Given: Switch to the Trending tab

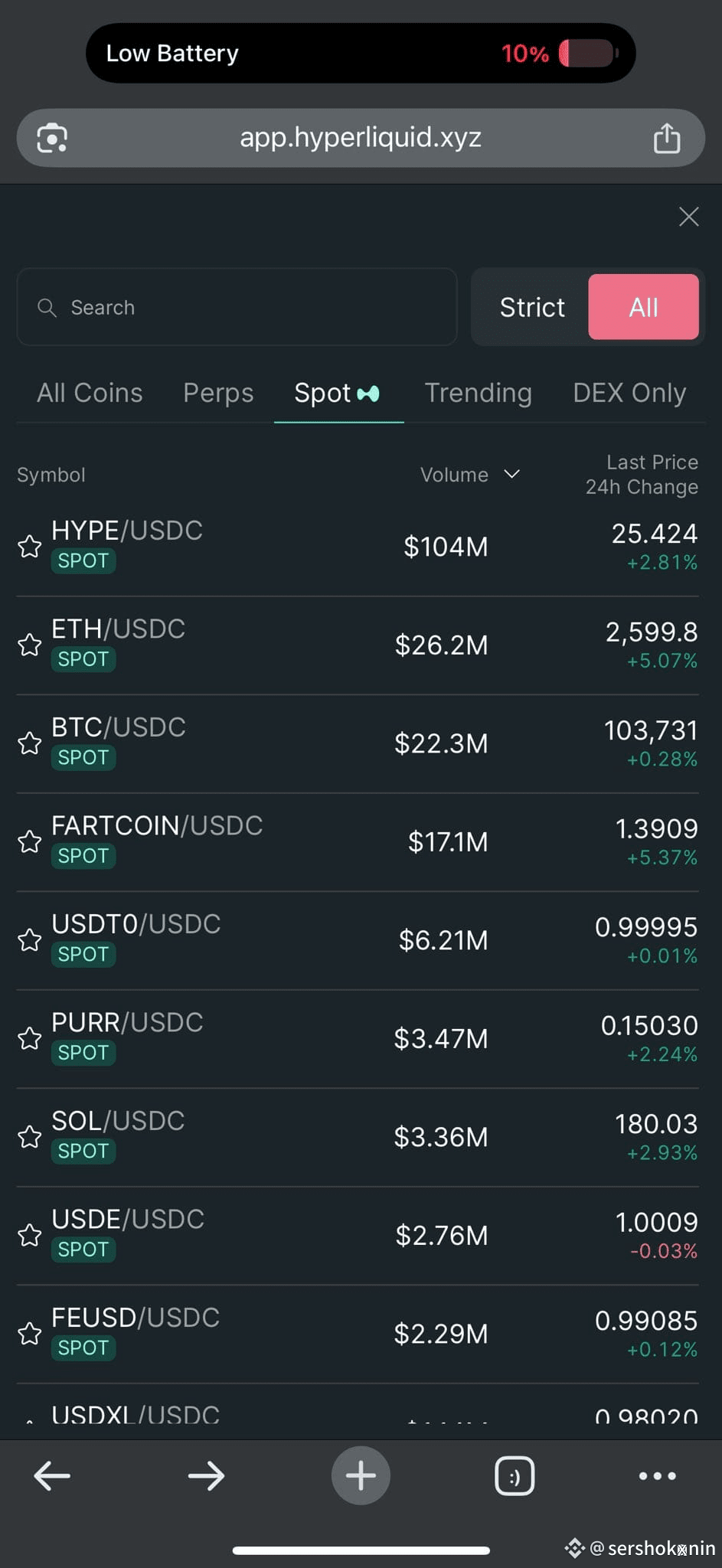Looking at the screenshot, I should point(479,393).
